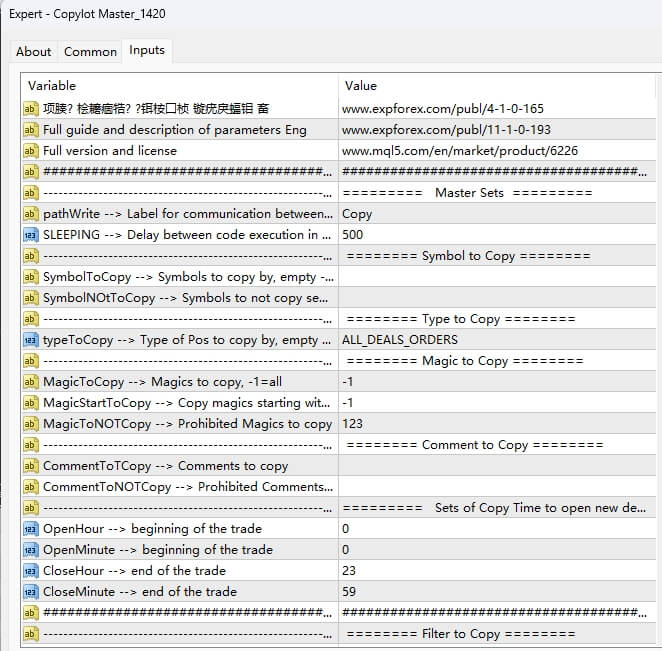Select the Inputs tab
The image size is (662, 651).
[x=147, y=50]
